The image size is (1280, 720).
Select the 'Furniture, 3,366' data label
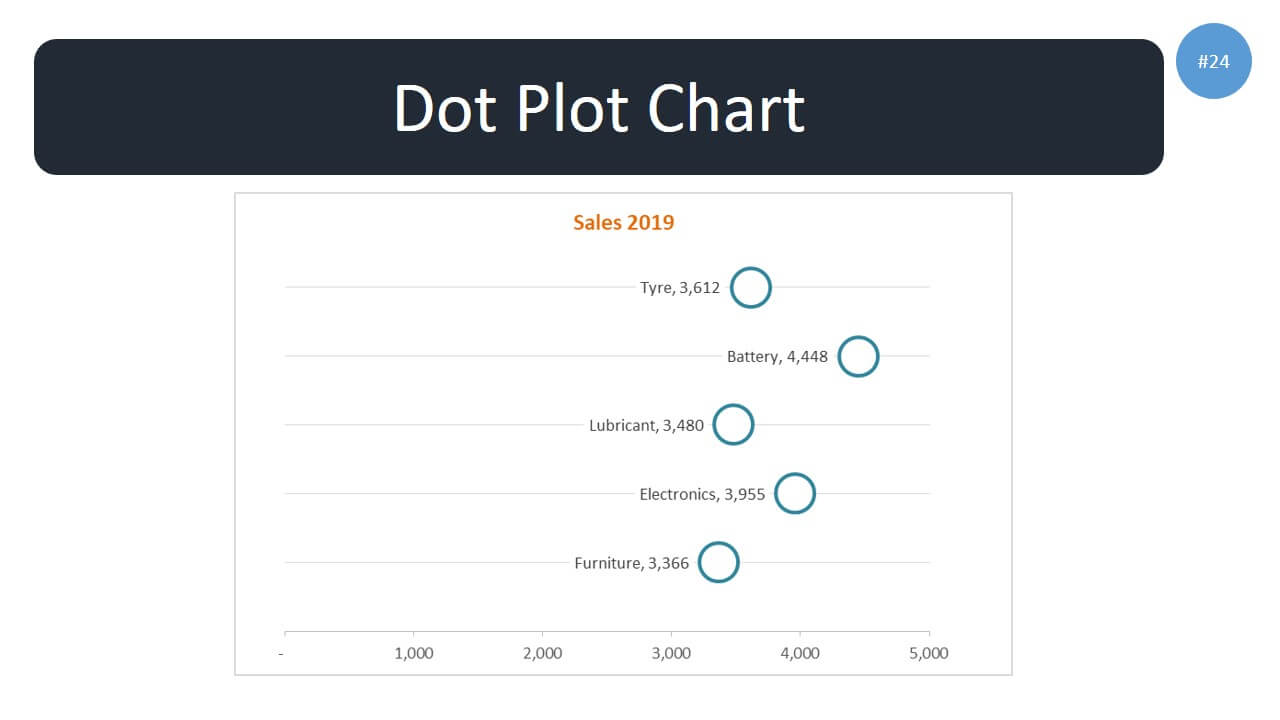[631, 563]
